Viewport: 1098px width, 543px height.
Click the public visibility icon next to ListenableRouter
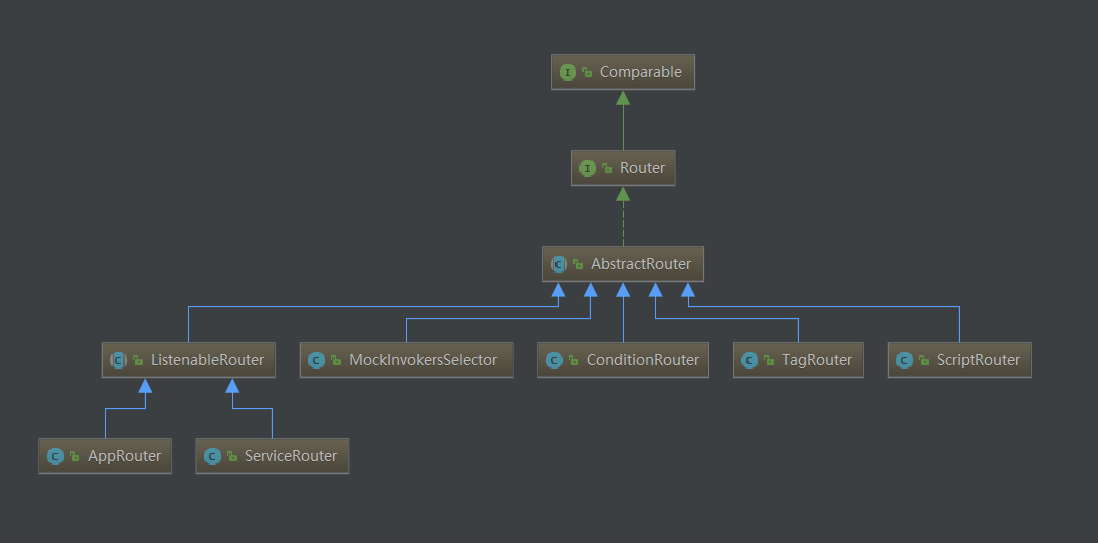(x=138, y=360)
